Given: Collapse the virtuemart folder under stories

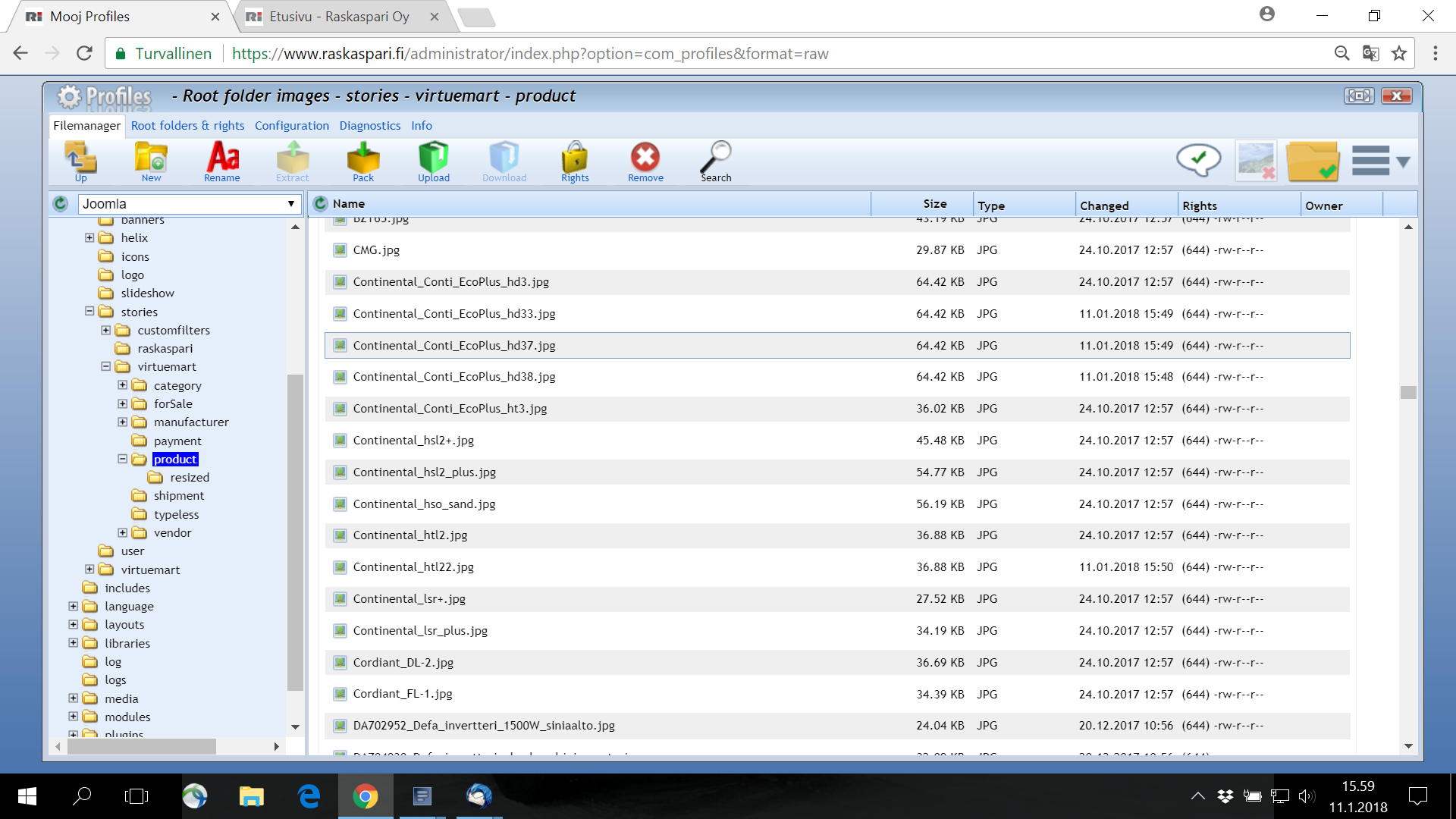Looking at the screenshot, I should 106,367.
